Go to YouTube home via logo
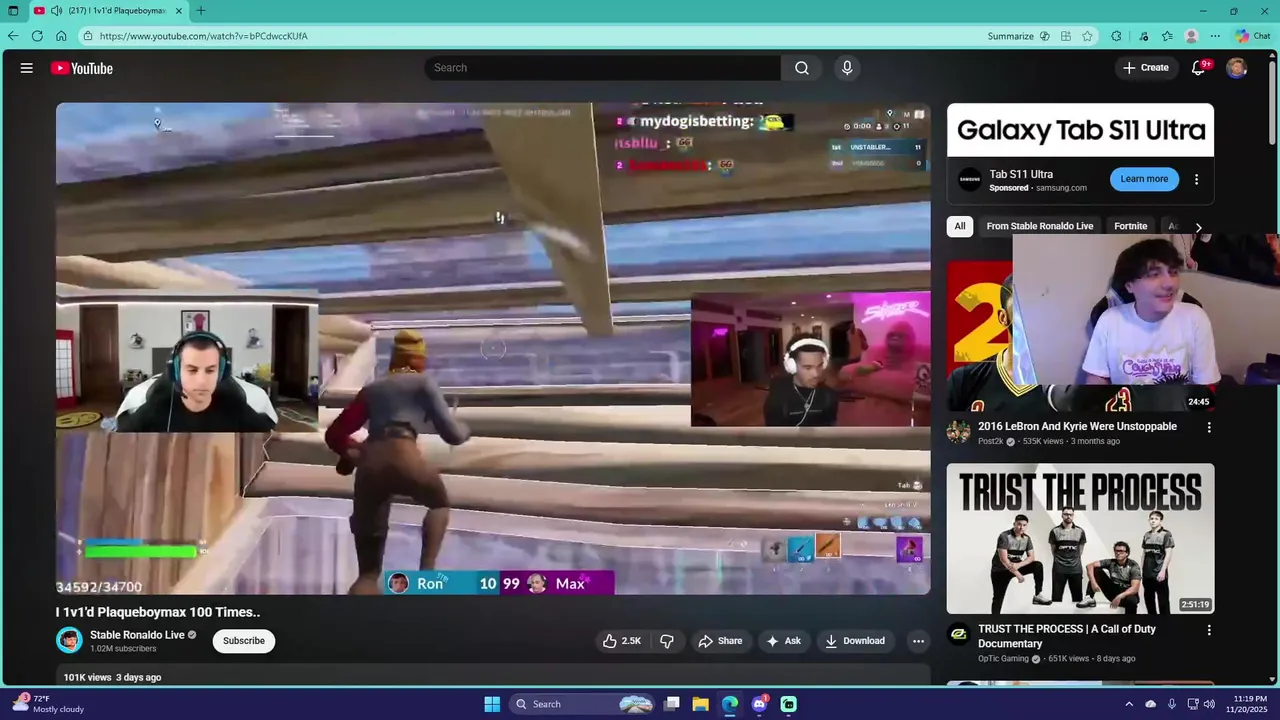Image resolution: width=1280 pixels, height=720 pixels. tap(82, 68)
